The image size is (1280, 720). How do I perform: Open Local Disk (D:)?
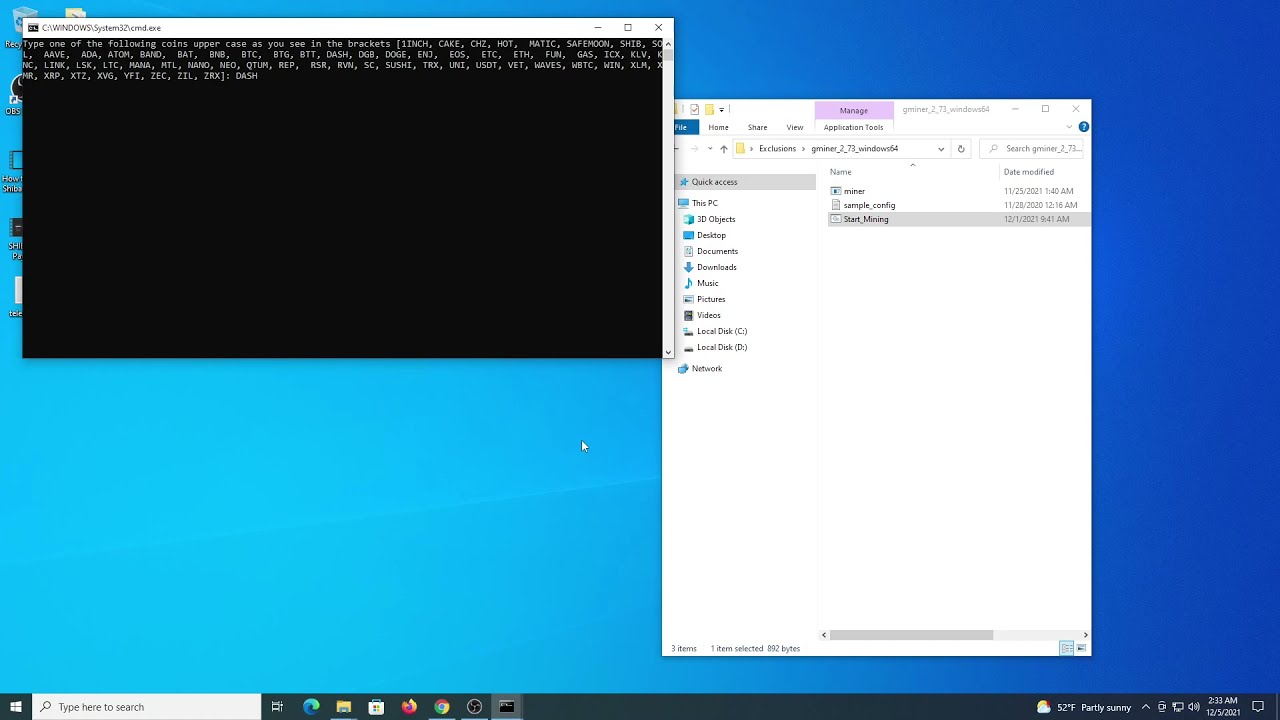click(x=721, y=347)
